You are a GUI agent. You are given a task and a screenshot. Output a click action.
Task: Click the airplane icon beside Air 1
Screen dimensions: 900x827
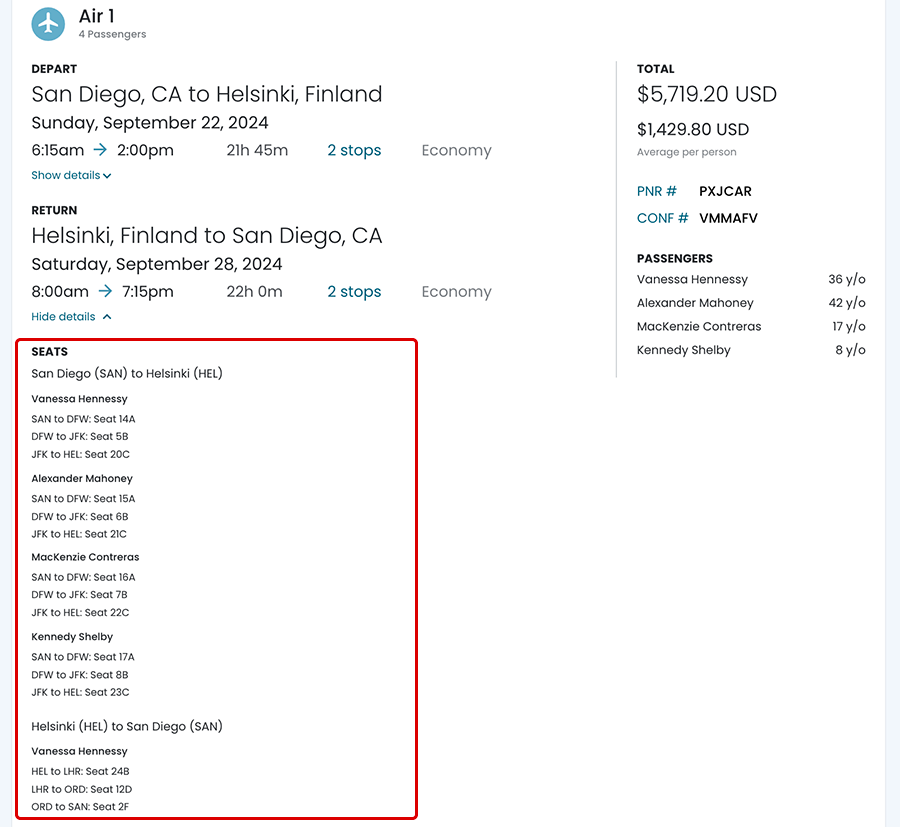[x=48, y=24]
